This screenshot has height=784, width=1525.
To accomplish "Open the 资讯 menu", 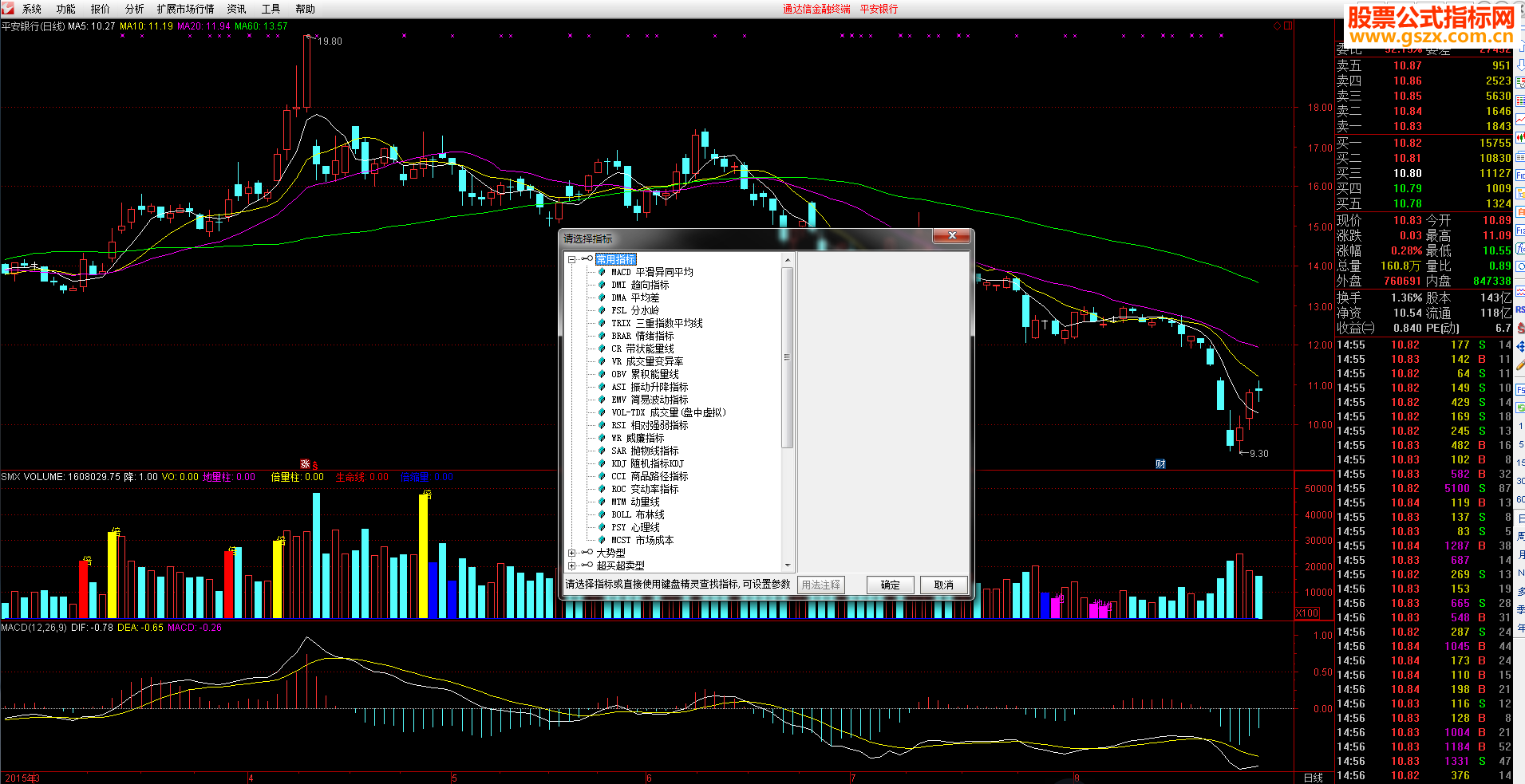I will 237,9.
